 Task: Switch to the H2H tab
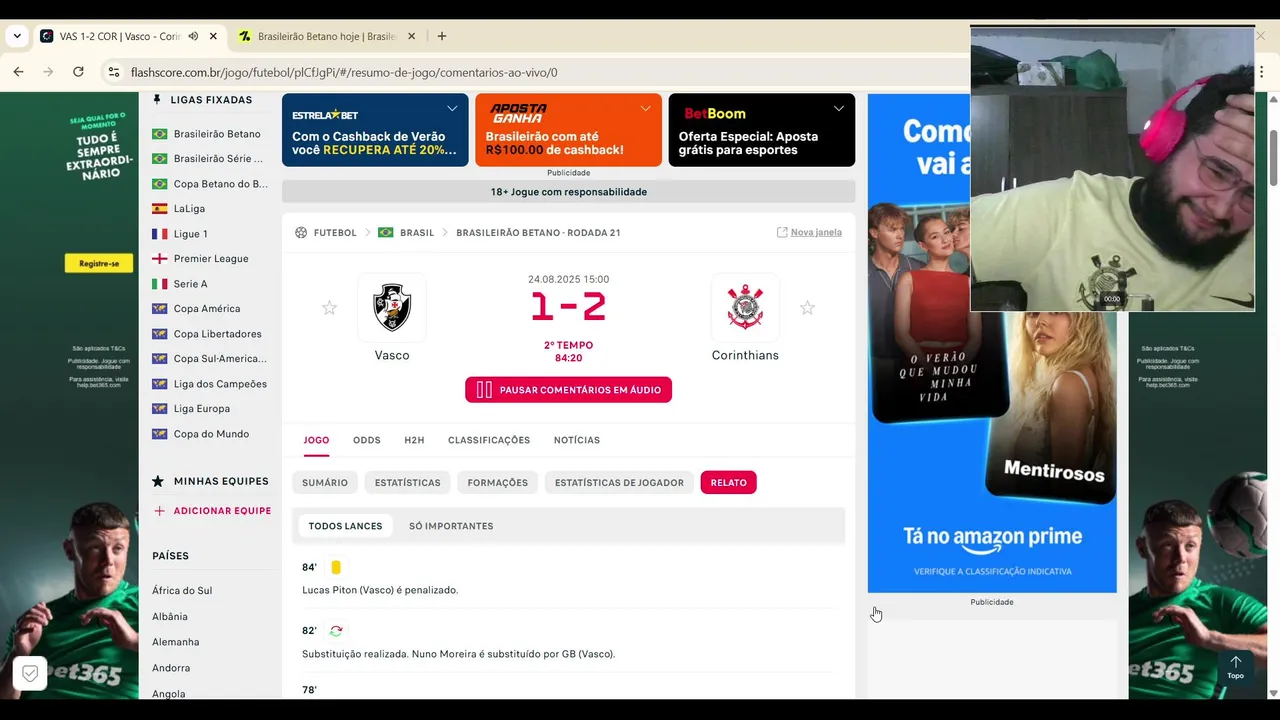coord(414,440)
